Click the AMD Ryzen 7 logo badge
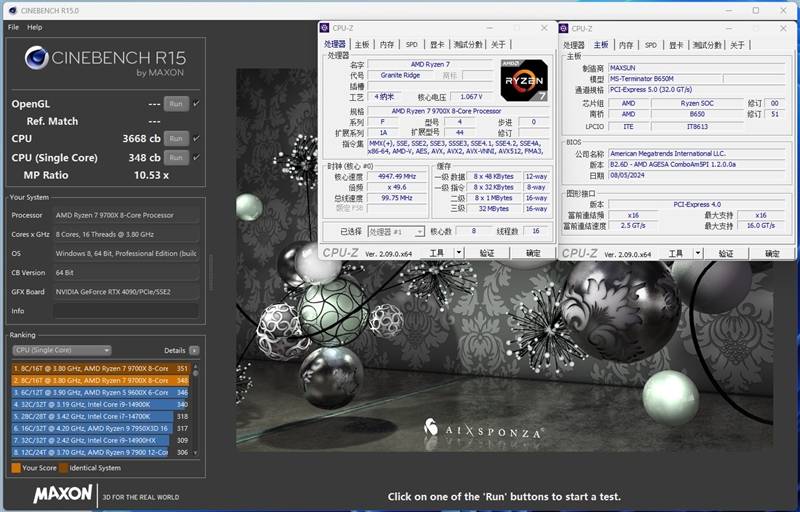 (523, 81)
